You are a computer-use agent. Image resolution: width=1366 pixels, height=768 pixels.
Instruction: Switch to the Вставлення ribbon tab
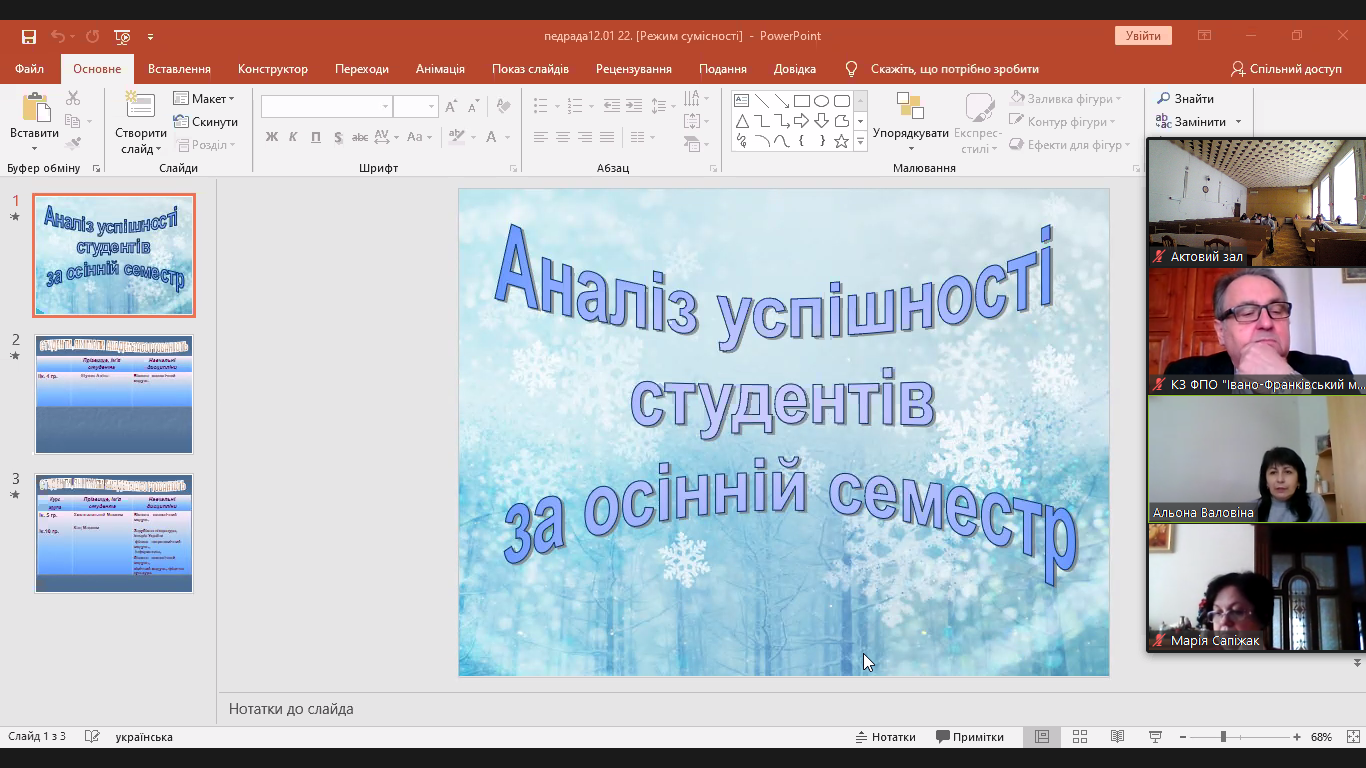coord(179,69)
